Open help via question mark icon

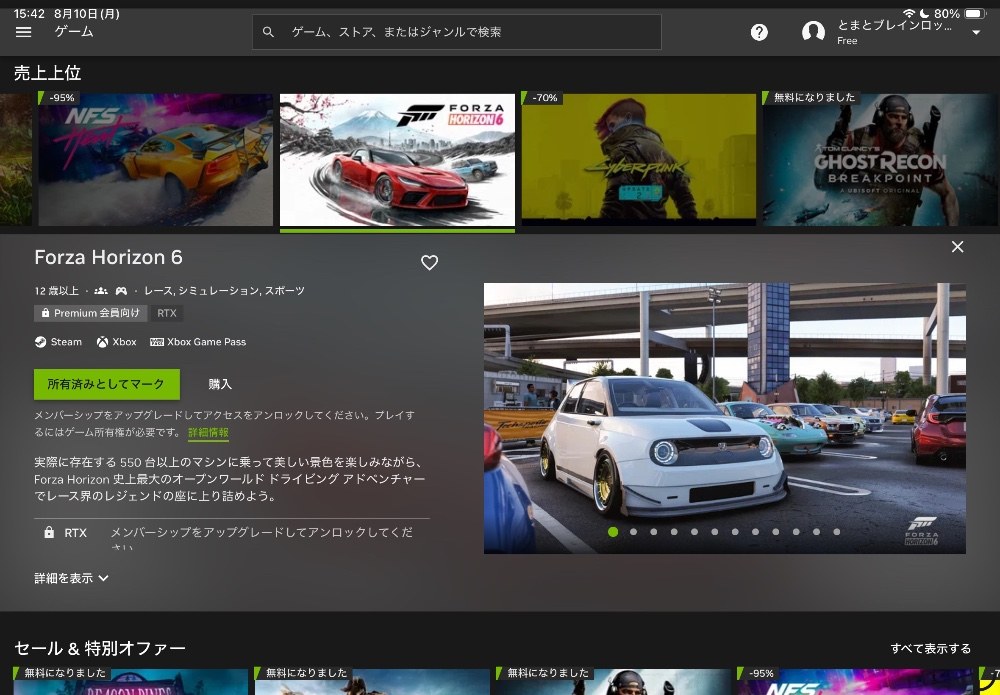759,32
